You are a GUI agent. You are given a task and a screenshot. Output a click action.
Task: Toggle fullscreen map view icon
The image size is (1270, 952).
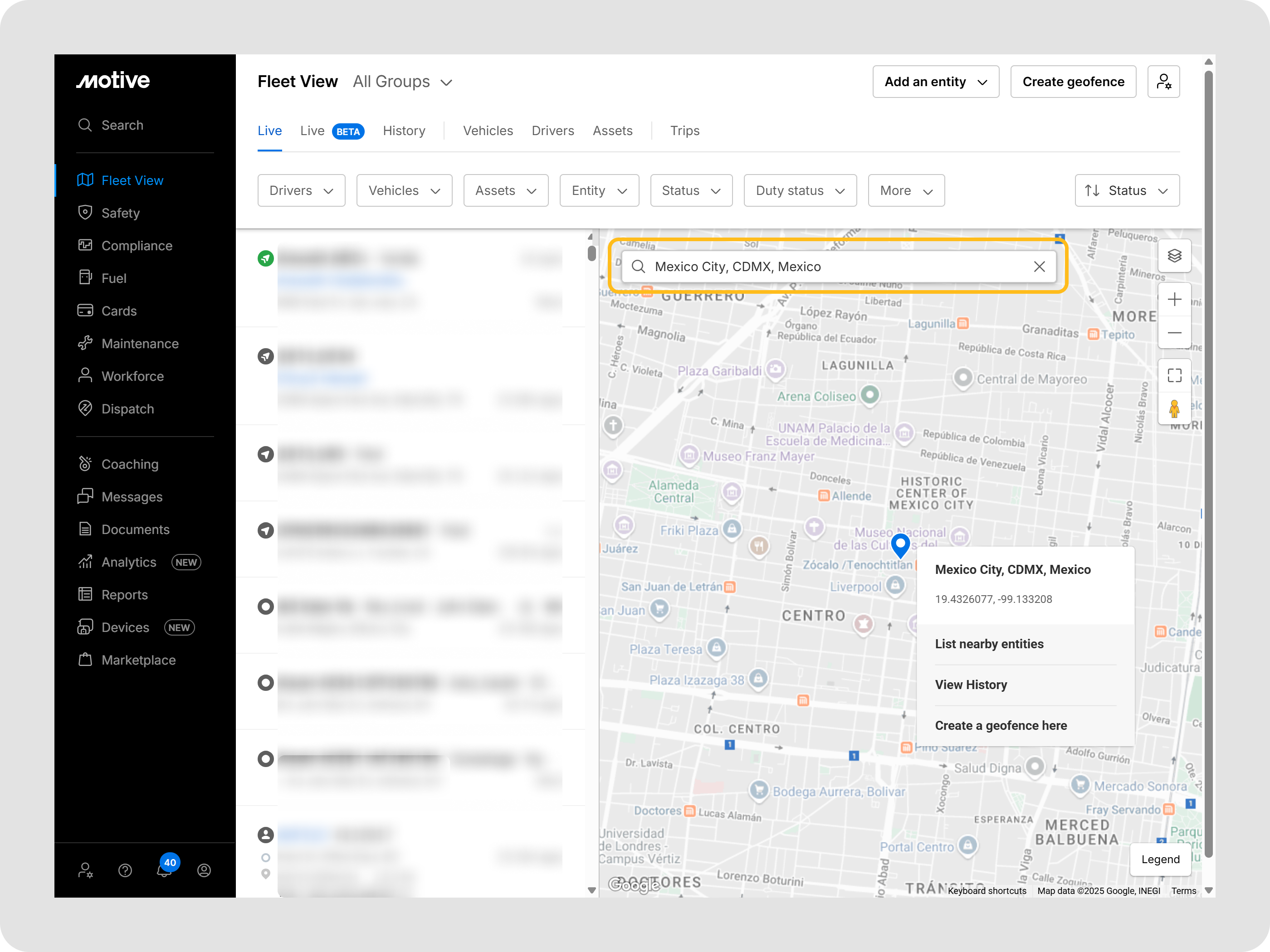click(x=1174, y=376)
